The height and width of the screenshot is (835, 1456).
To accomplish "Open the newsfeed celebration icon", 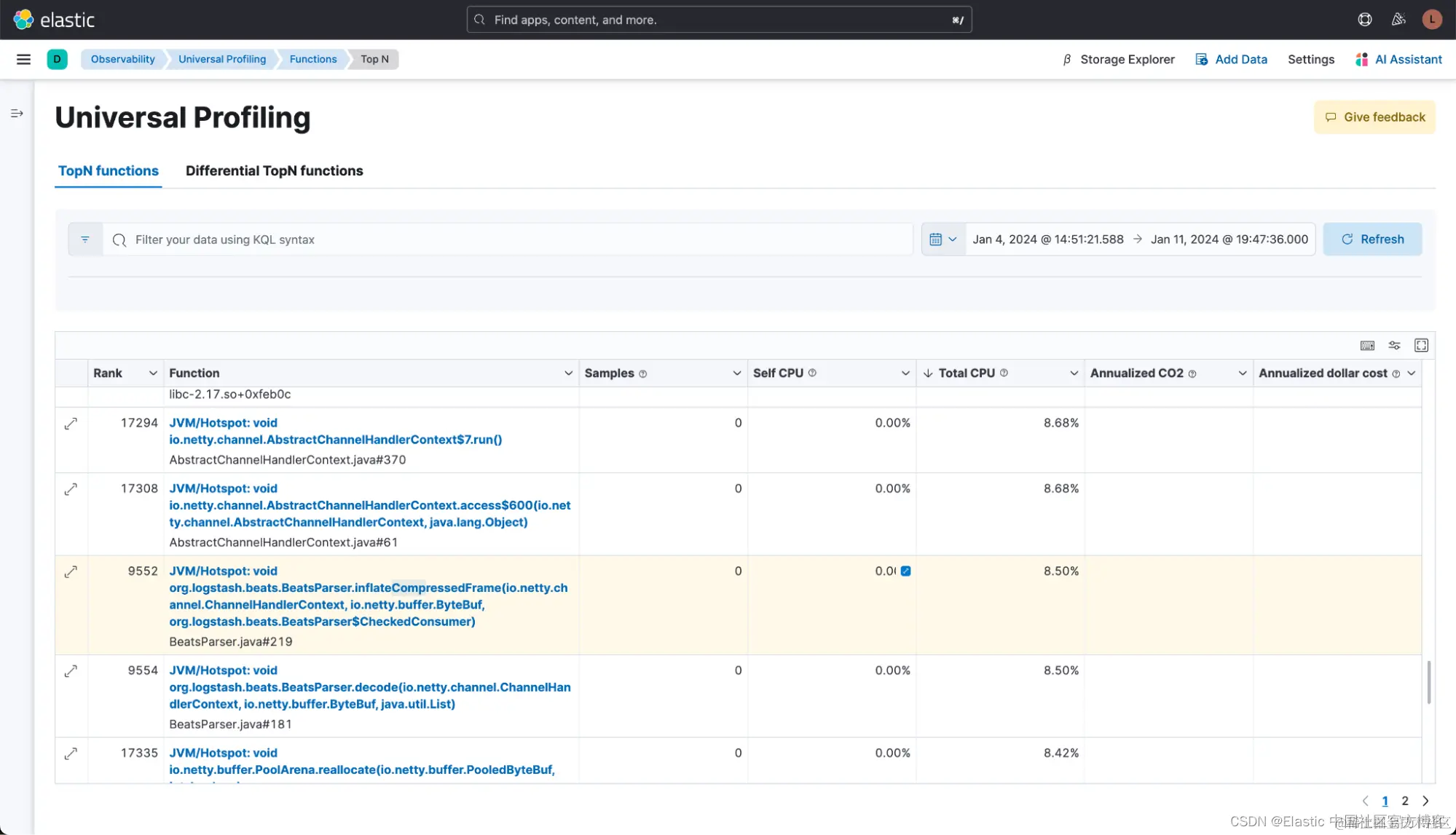I will [x=1398, y=20].
